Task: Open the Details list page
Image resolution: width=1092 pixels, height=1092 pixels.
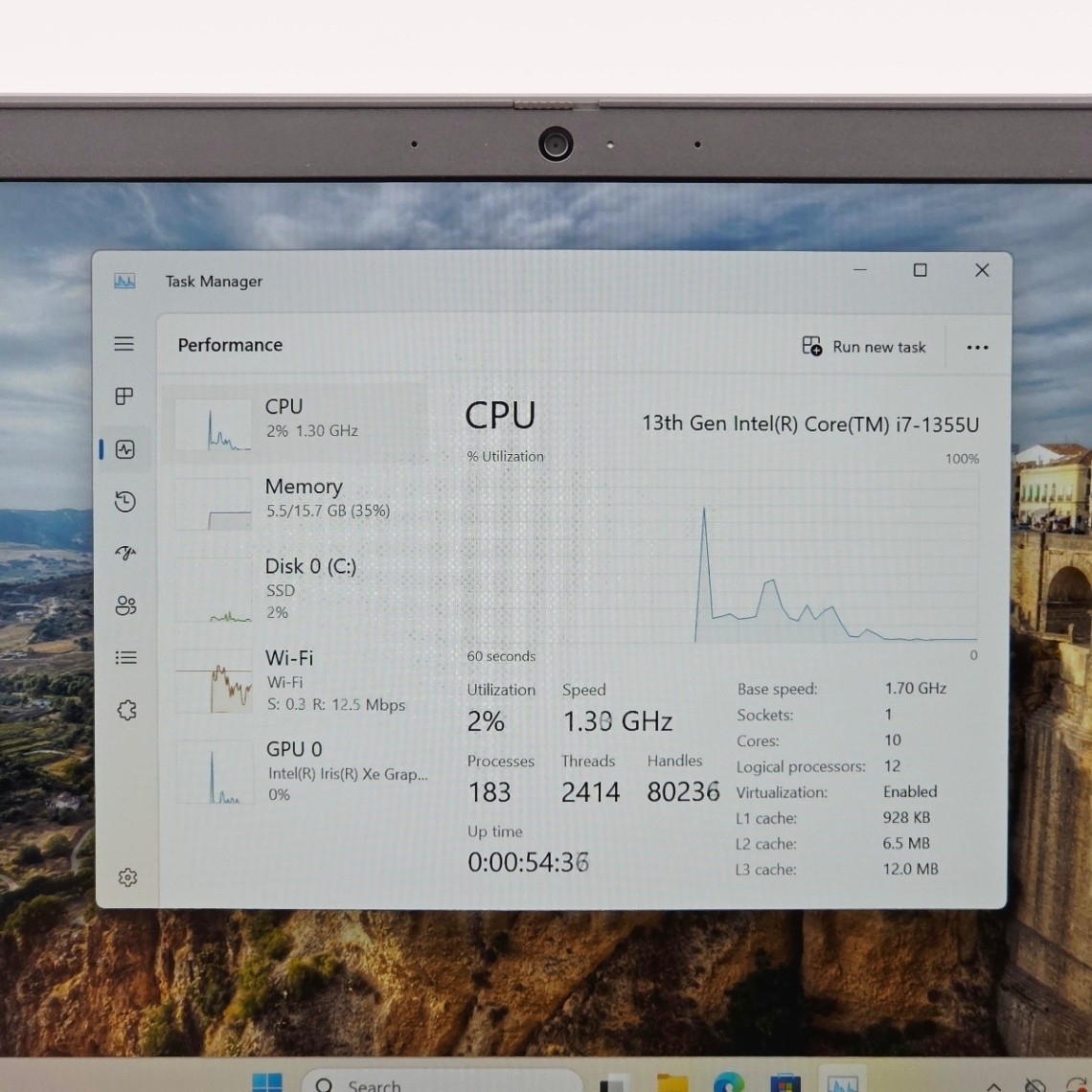Action: click(x=126, y=657)
